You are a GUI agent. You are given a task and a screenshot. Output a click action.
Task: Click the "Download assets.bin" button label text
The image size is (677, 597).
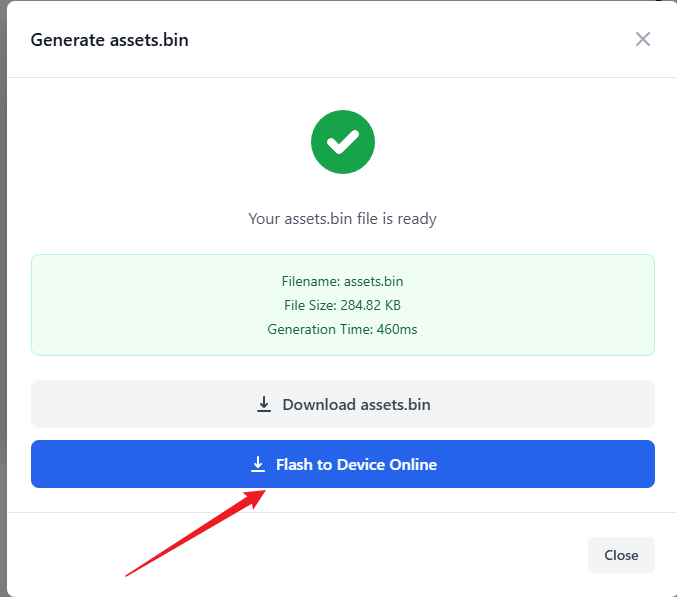[356, 404]
